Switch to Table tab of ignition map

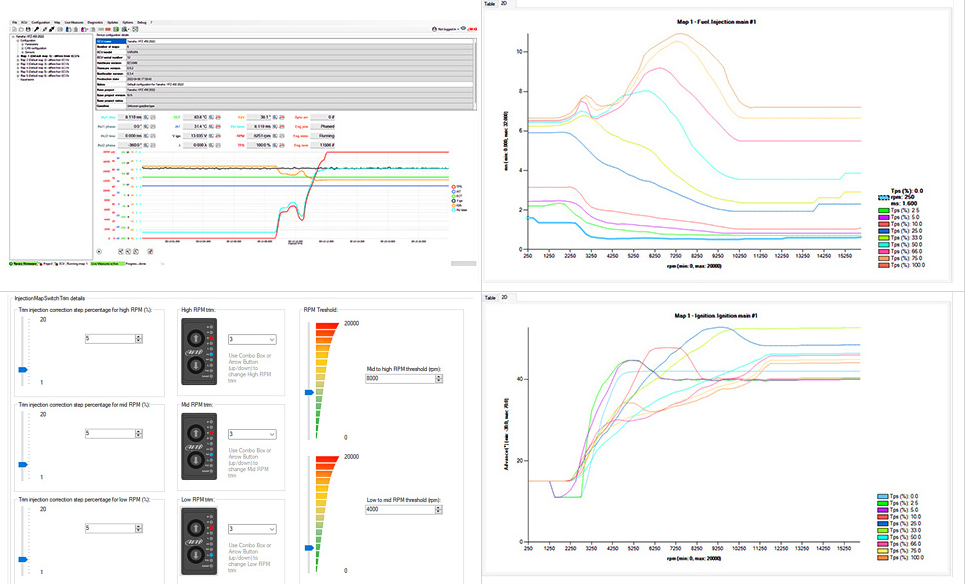(x=489, y=297)
